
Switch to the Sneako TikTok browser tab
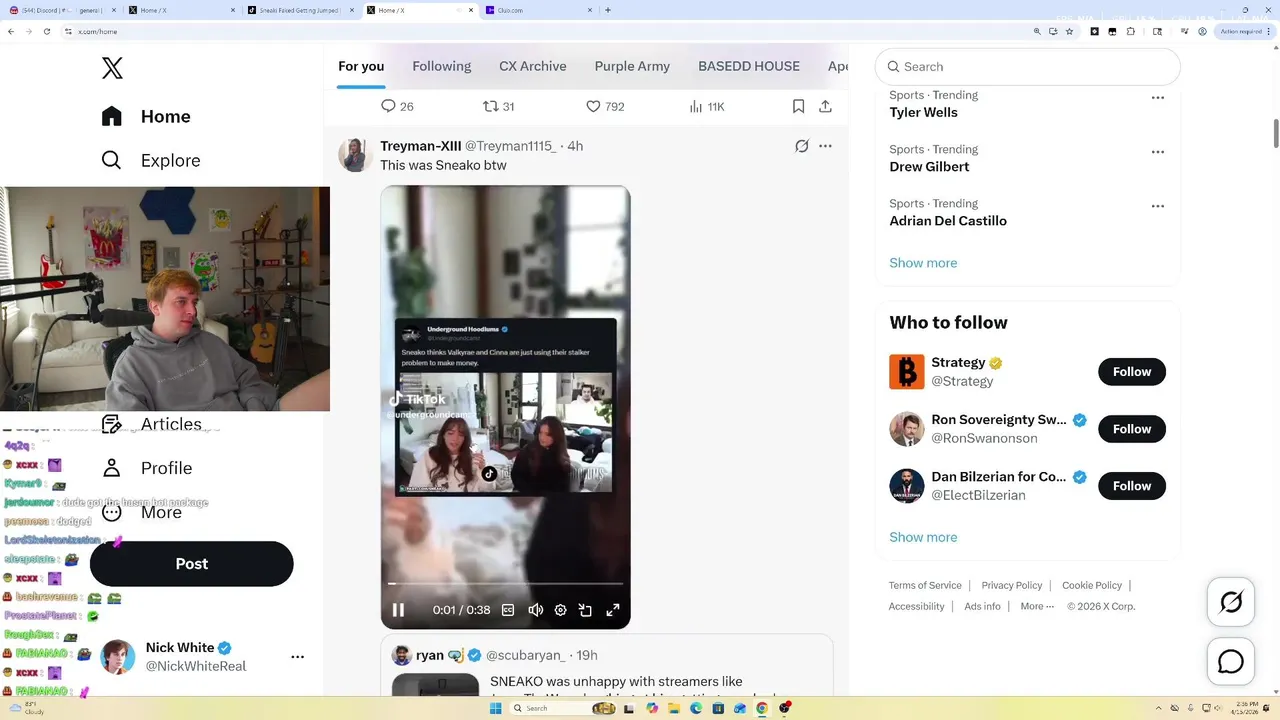pos(299,10)
